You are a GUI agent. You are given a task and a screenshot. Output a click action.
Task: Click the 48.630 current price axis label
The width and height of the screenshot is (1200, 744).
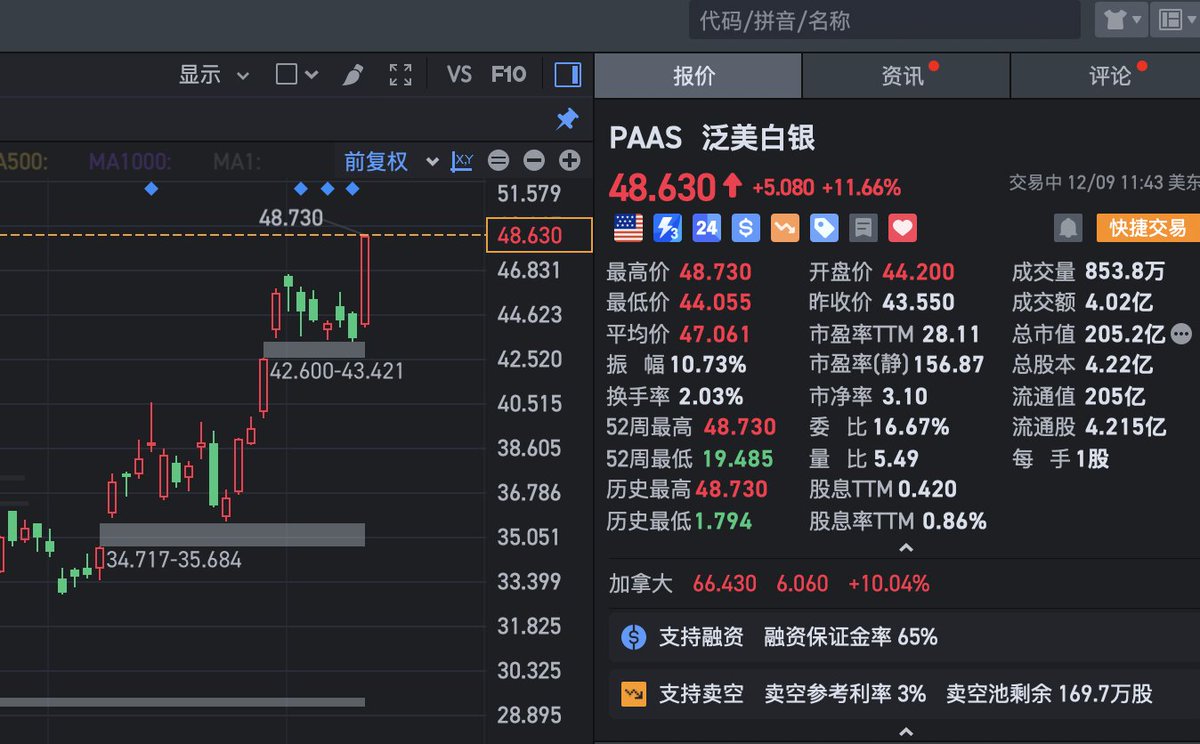538,235
